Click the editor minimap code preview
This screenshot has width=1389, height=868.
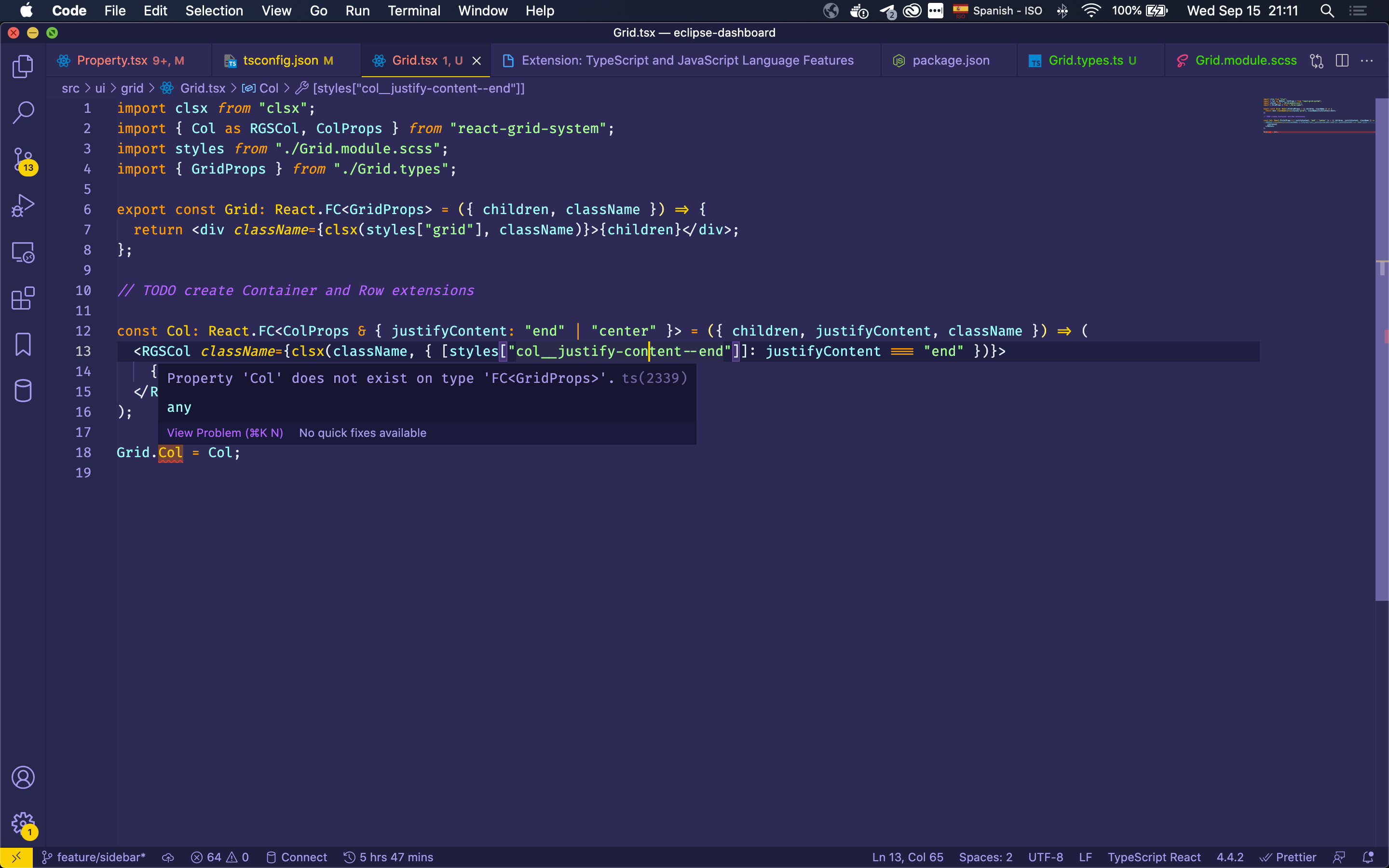pos(1318,115)
